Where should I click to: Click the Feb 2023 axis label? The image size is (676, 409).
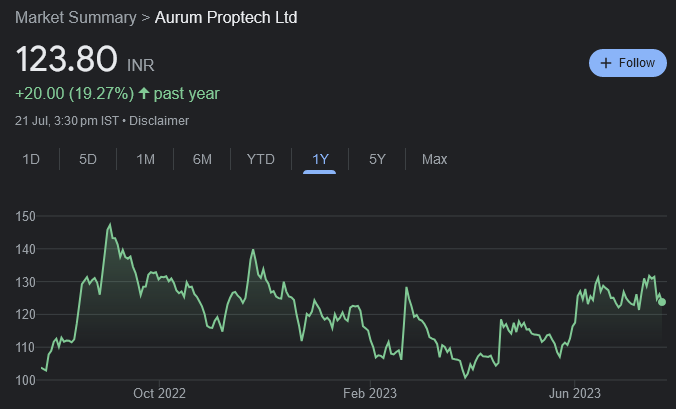(370, 392)
